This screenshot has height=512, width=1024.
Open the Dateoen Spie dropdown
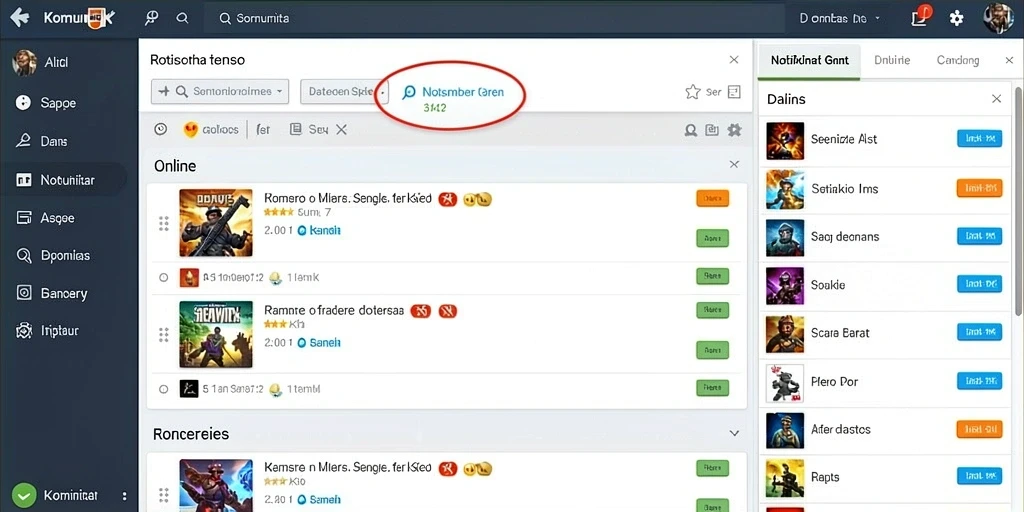tap(344, 91)
